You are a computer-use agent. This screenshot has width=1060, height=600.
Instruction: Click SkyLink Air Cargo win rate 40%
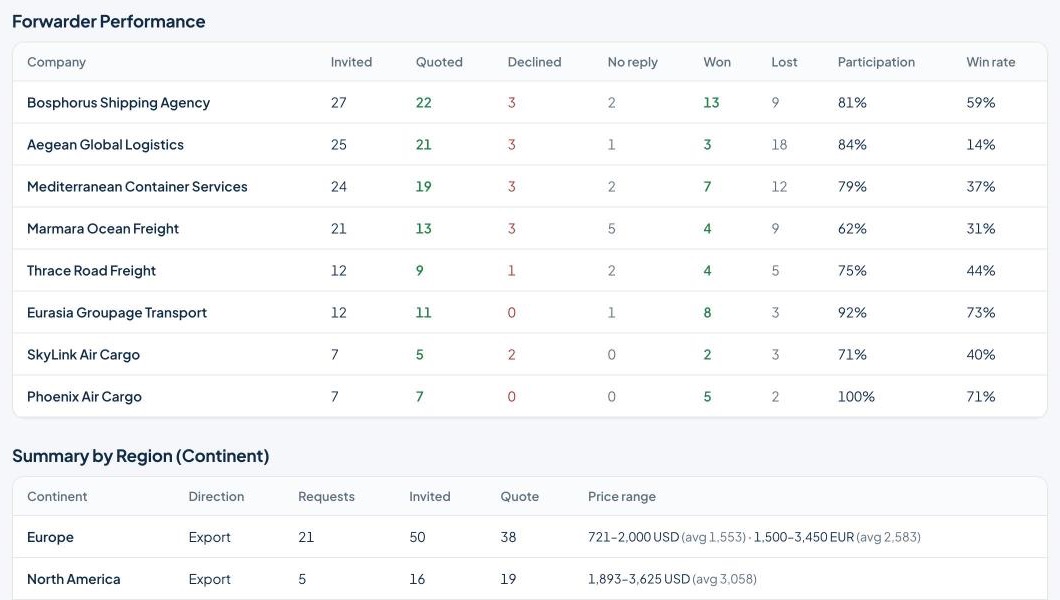click(x=980, y=355)
